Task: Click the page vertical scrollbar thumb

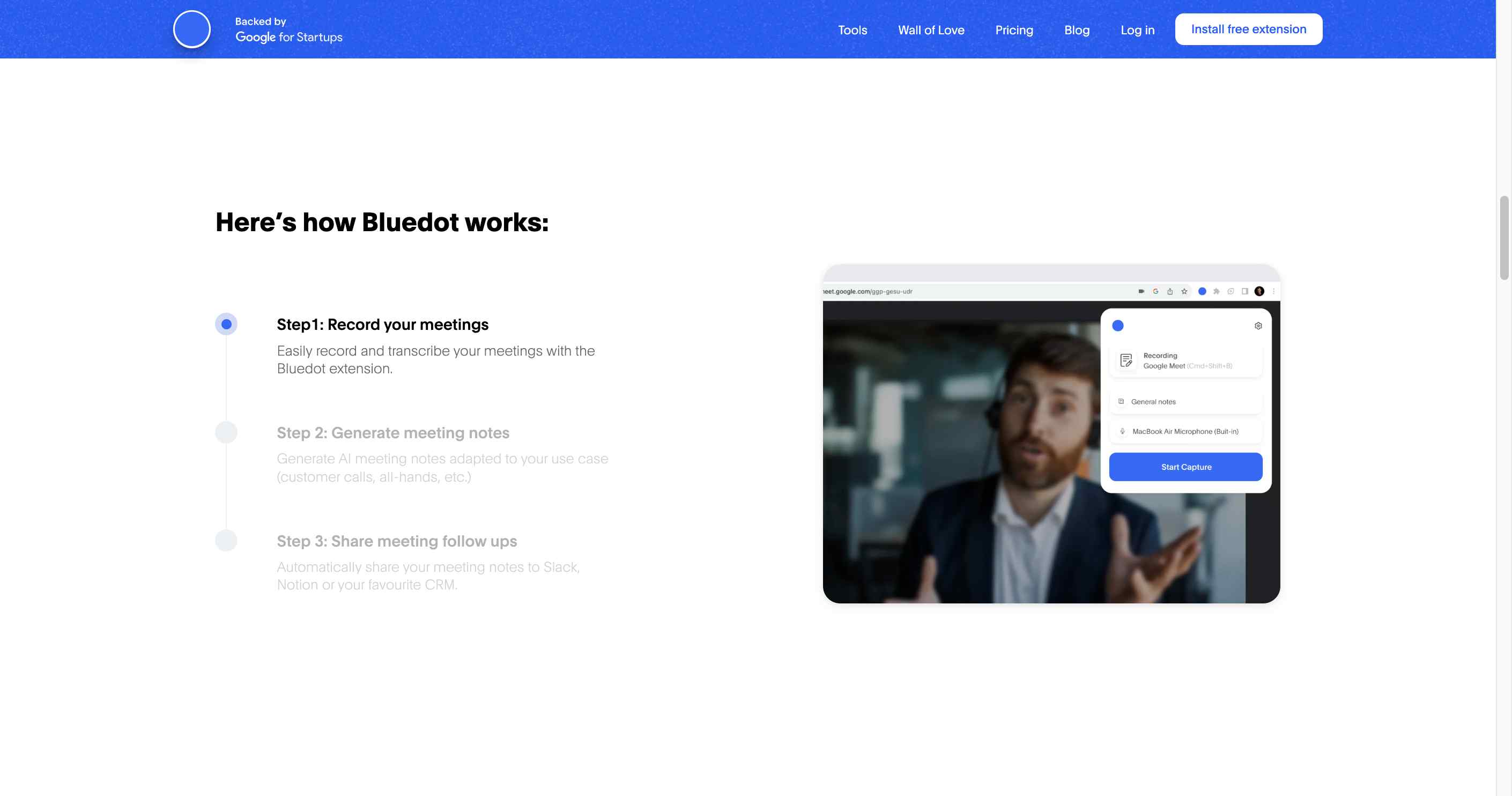Action: pyautogui.click(x=1504, y=238)
